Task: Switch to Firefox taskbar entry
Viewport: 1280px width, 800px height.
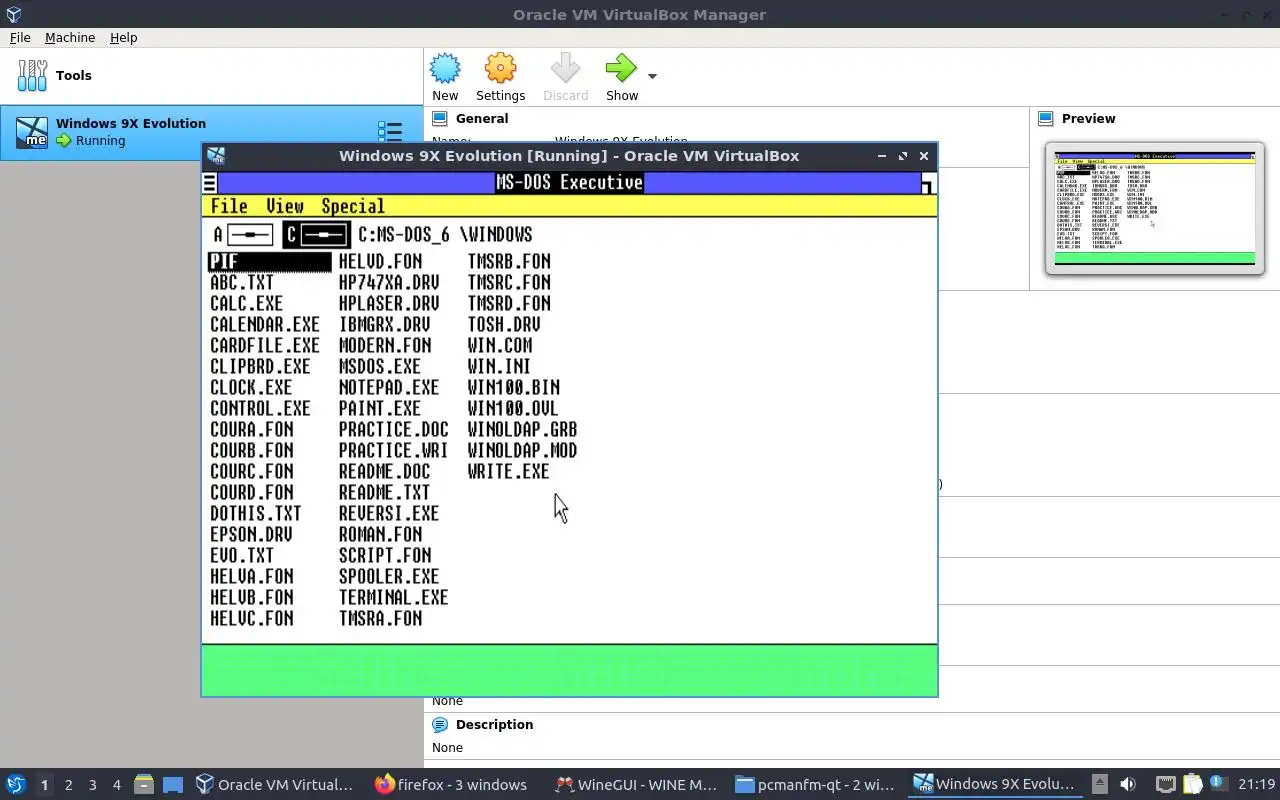Action: click(x=450, y=784)
